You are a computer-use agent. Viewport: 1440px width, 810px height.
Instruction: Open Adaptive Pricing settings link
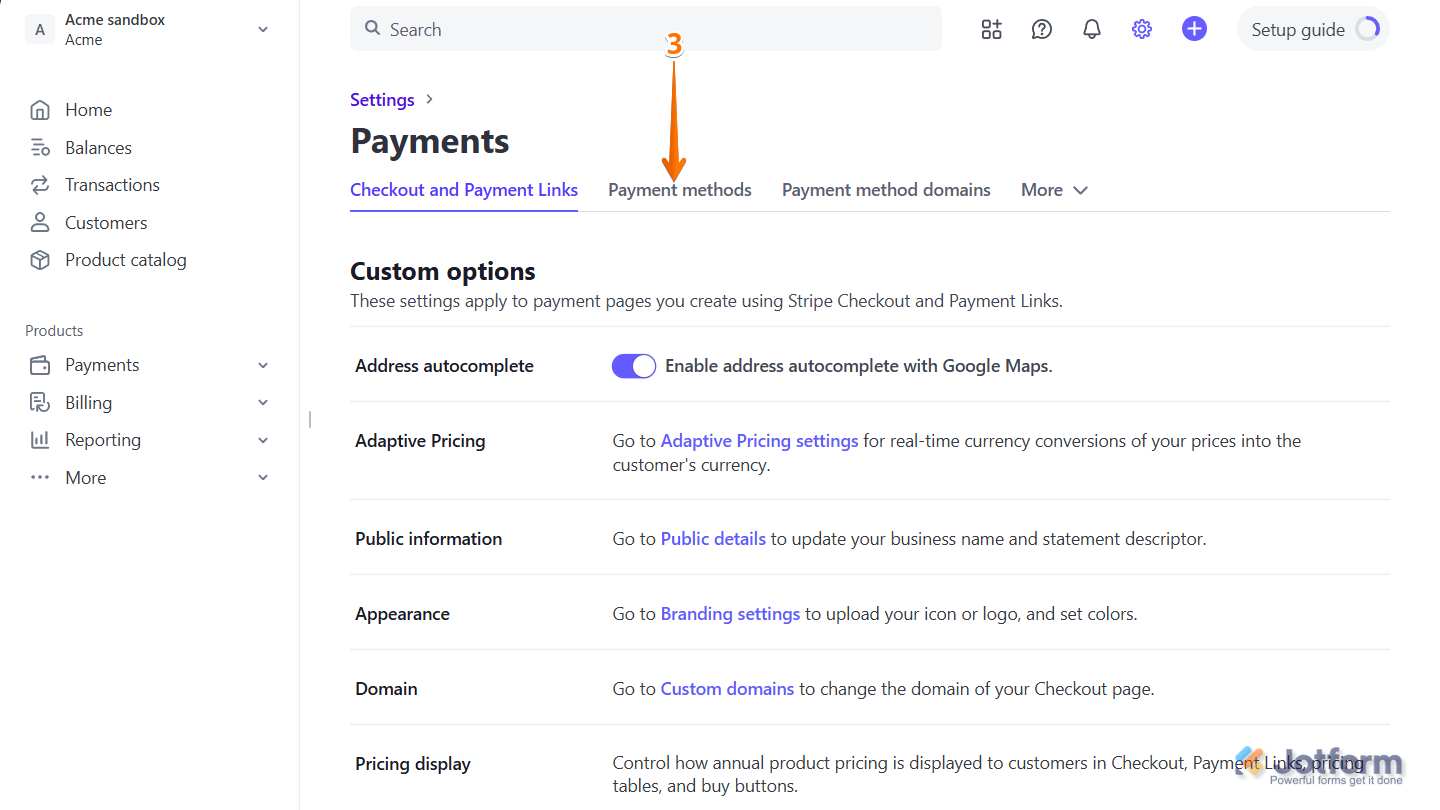(759, 440)
